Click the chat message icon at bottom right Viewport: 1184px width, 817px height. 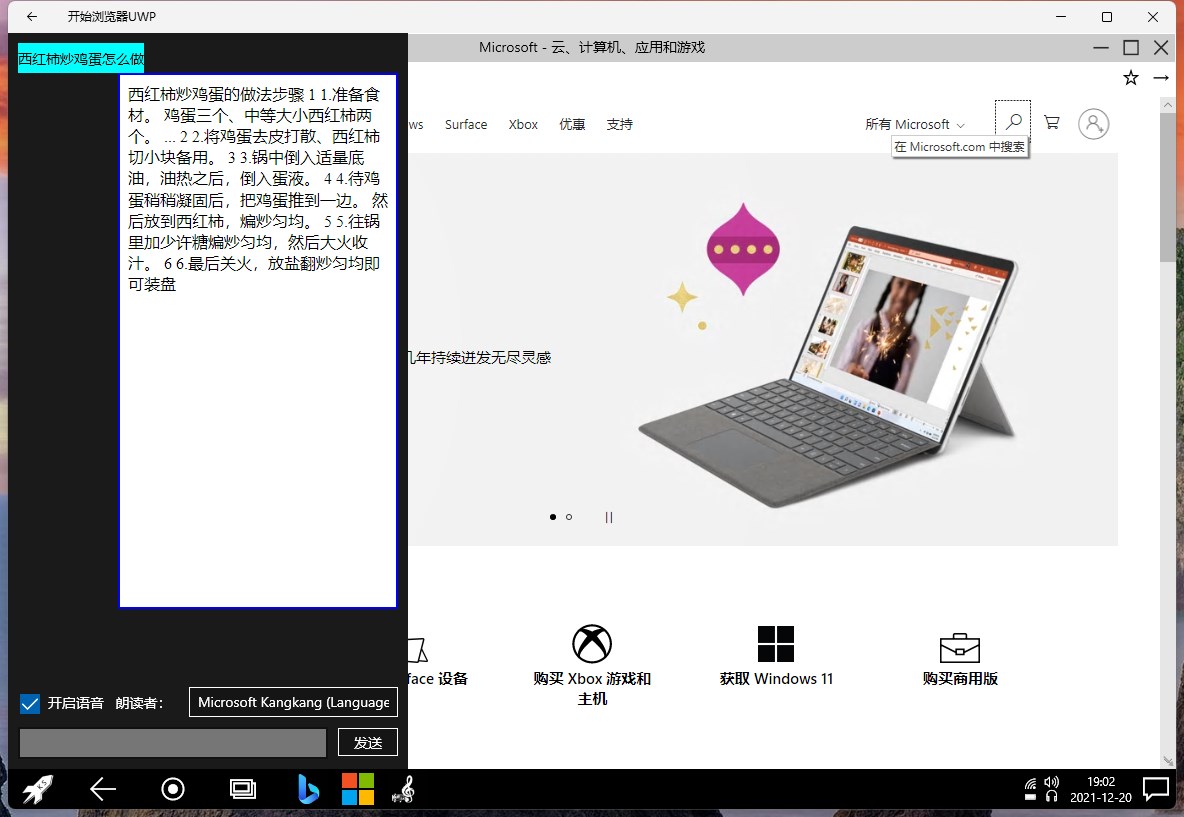[1156, 789]
